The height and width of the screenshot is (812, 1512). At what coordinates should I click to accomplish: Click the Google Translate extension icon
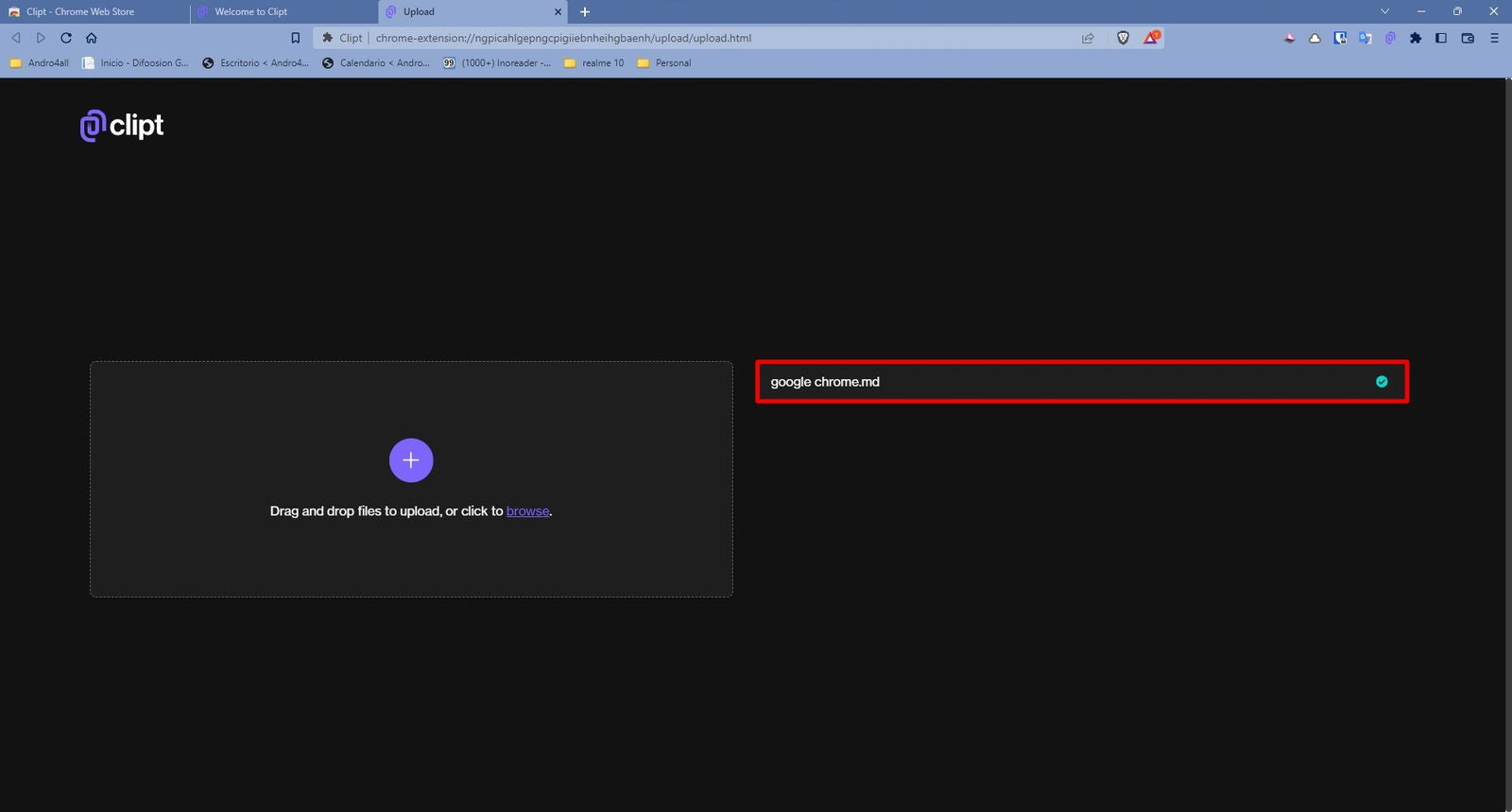click(x=1365, y=38)
